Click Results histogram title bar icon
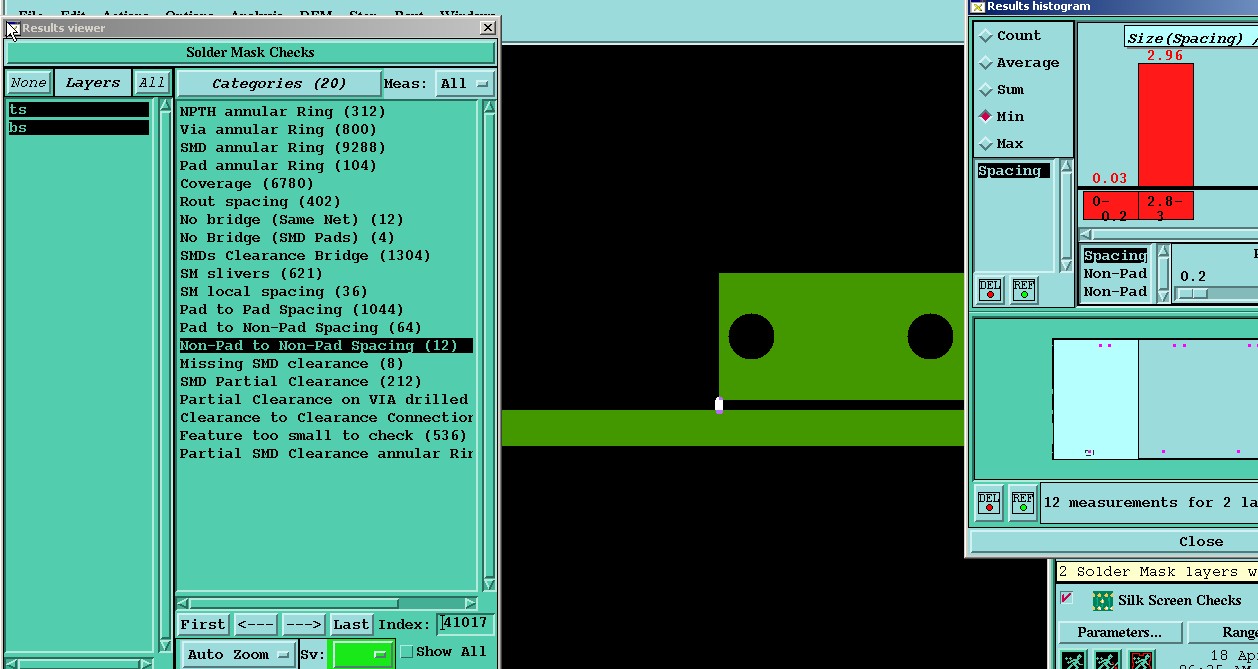 tap(977, 6)
